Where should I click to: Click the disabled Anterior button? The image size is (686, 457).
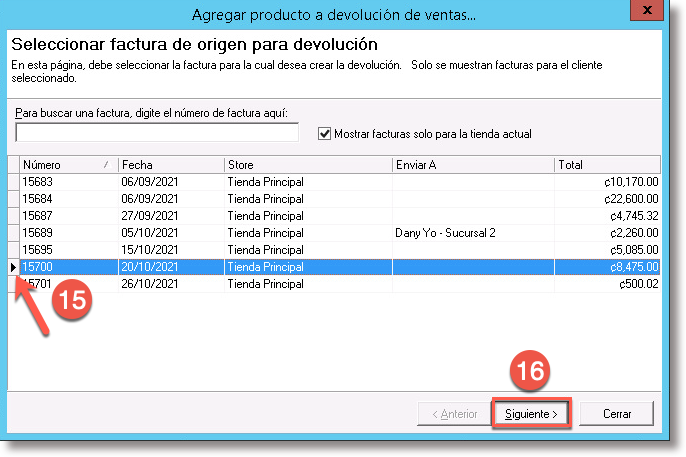455,413
